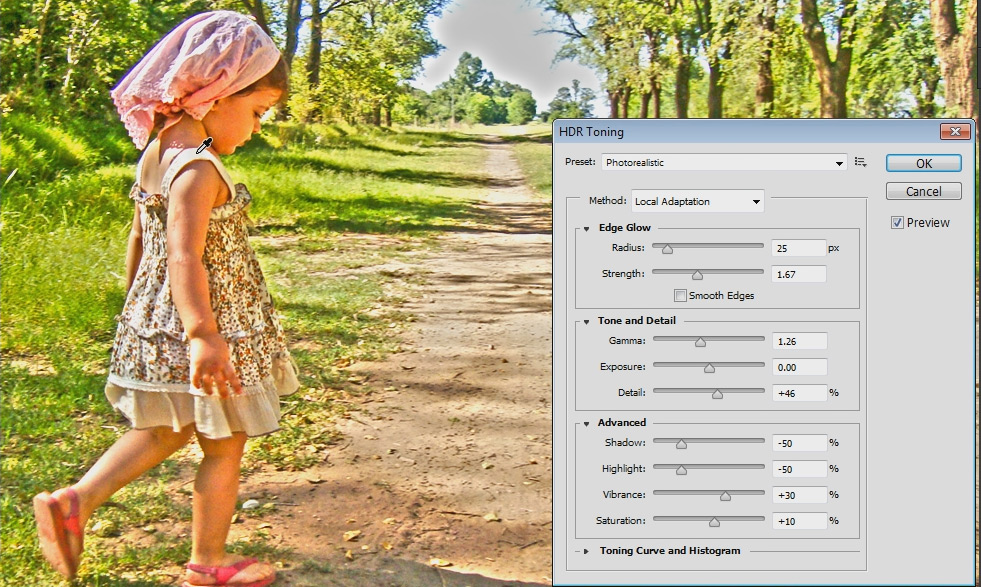Open the preset options menu icon beside Photorealistic
This screenshot has width=981, height=587.
click(x=859, y=162)
